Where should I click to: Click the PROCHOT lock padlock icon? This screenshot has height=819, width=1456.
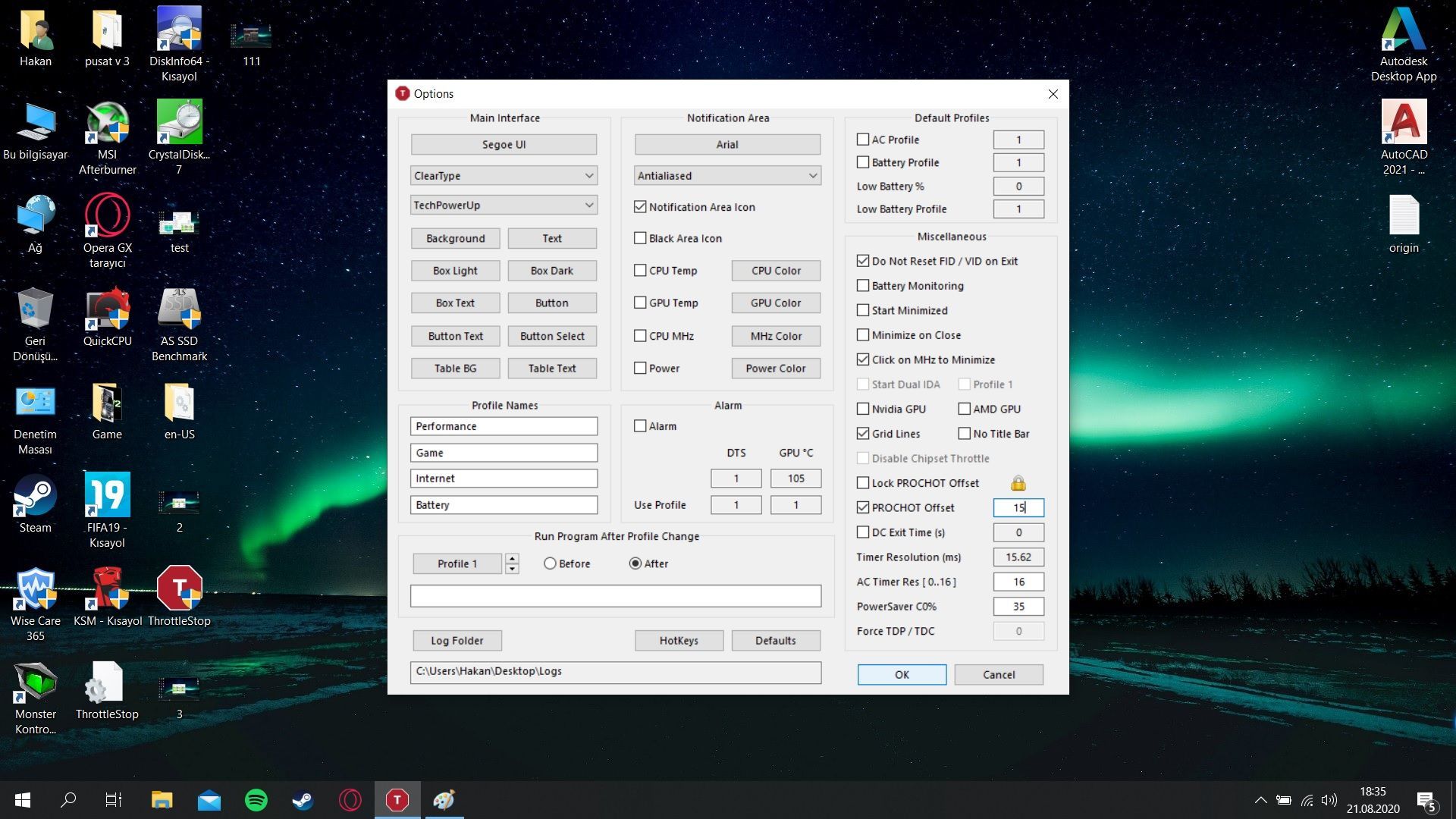pyautogui.click(x=1018, y=483)
